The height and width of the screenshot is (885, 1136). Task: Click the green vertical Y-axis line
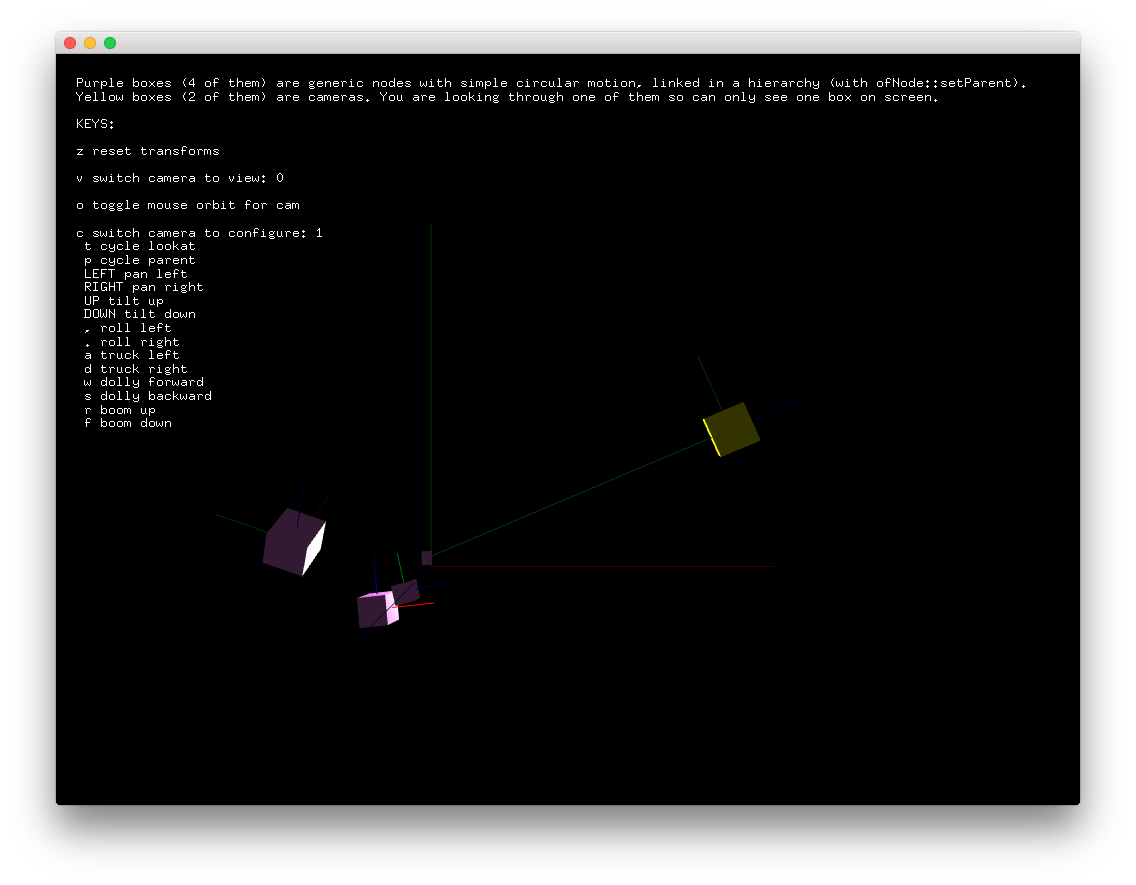tap(430, 350)
